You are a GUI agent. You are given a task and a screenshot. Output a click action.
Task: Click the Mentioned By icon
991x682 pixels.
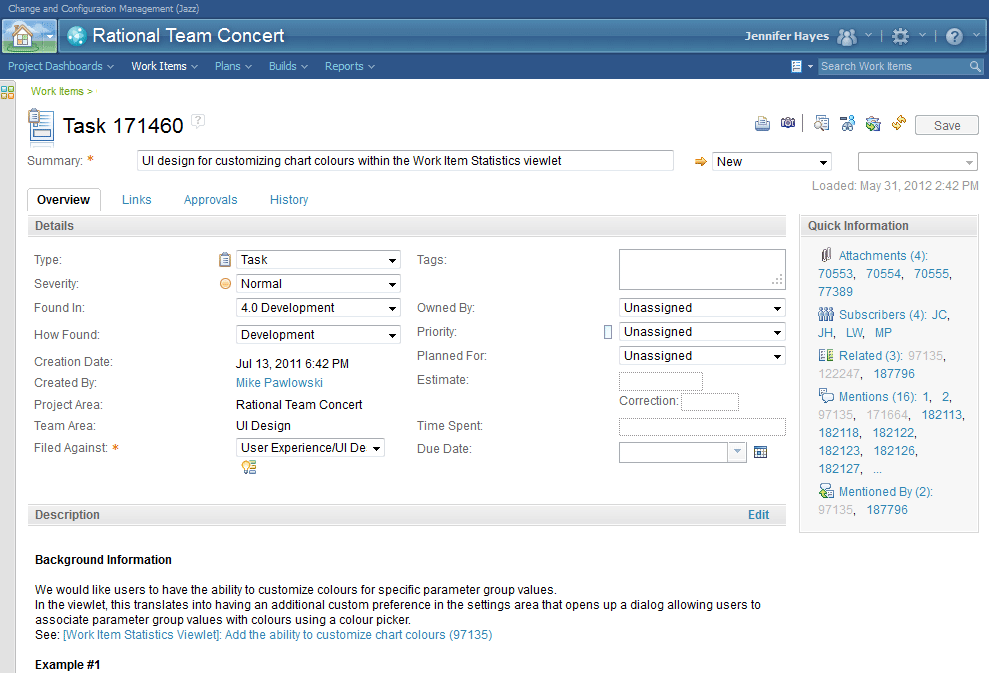click(x=826, y=491)
